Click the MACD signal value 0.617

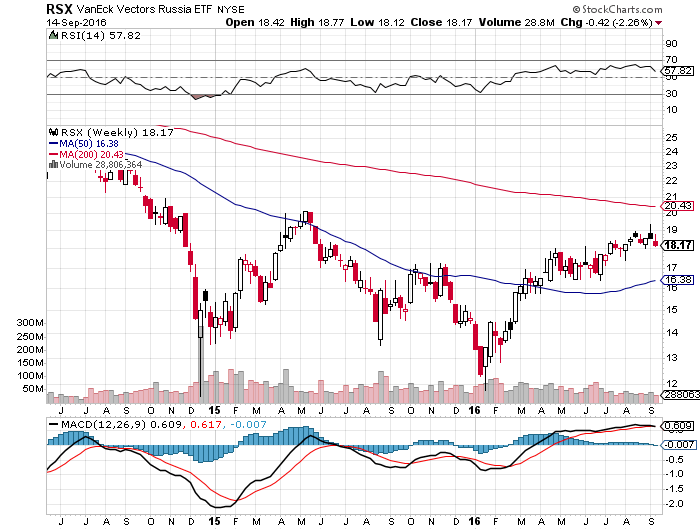point(206,424)
